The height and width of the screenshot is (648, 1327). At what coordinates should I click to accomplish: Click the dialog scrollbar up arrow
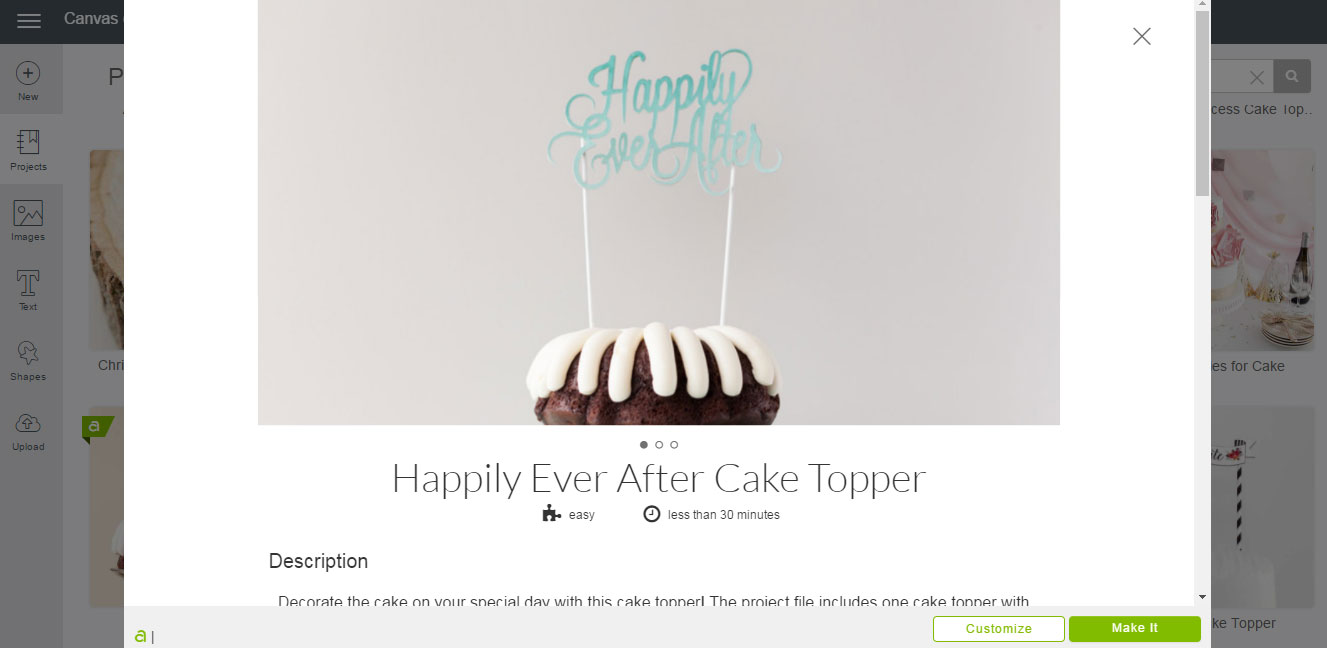pyautogui.click(x=1202, y=5)
